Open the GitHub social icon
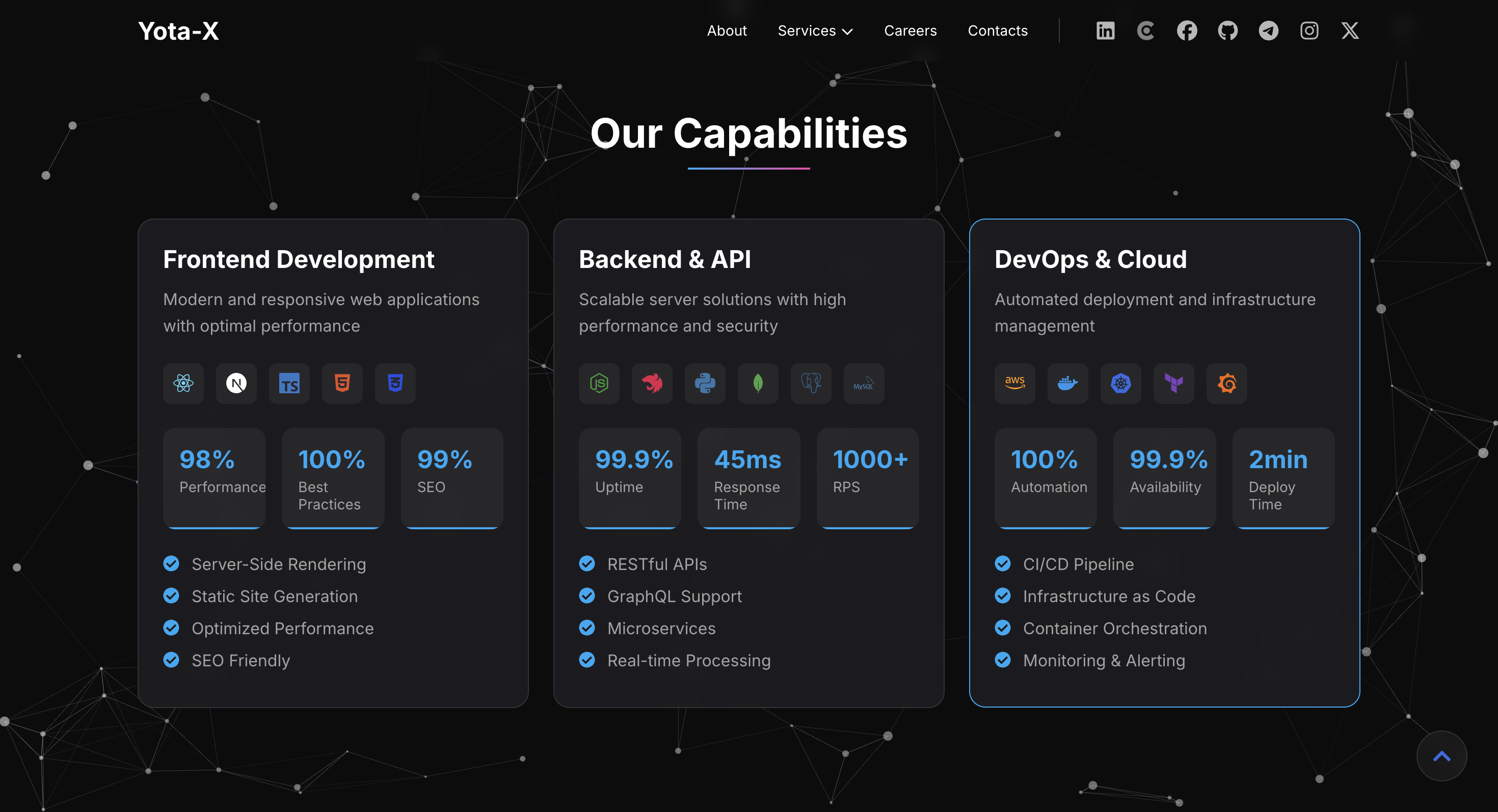Screen dimensions: 1498x812 tap(1227, 31)
